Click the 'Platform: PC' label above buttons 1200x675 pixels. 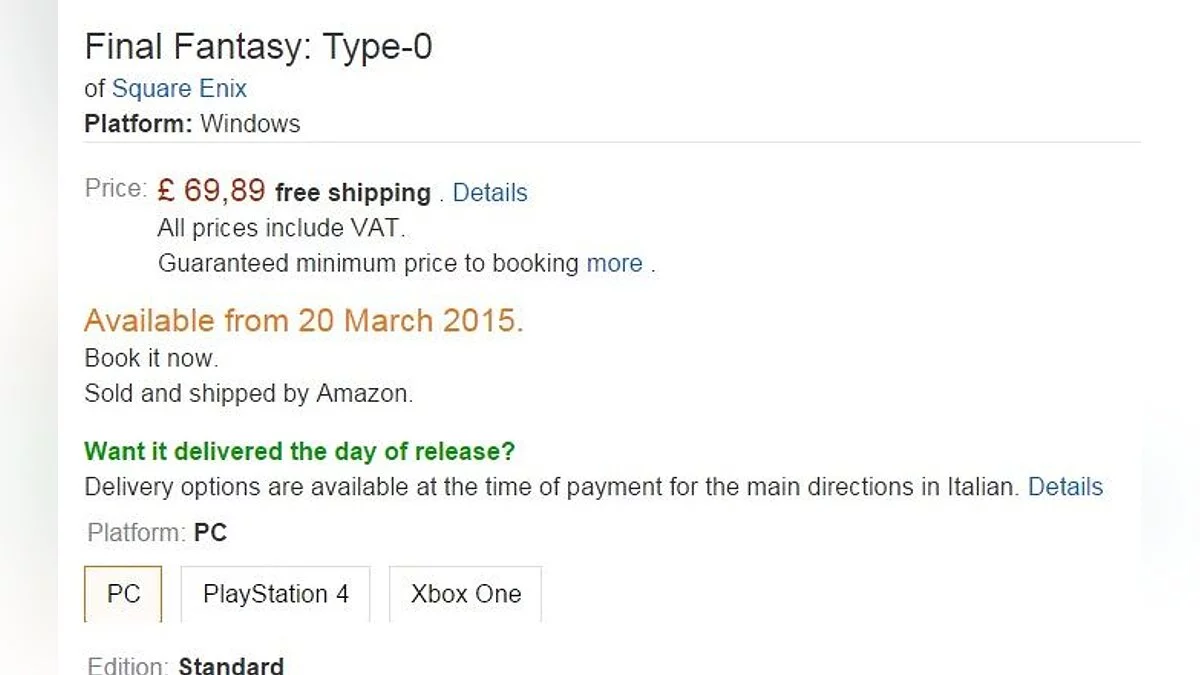pos(157,533)
